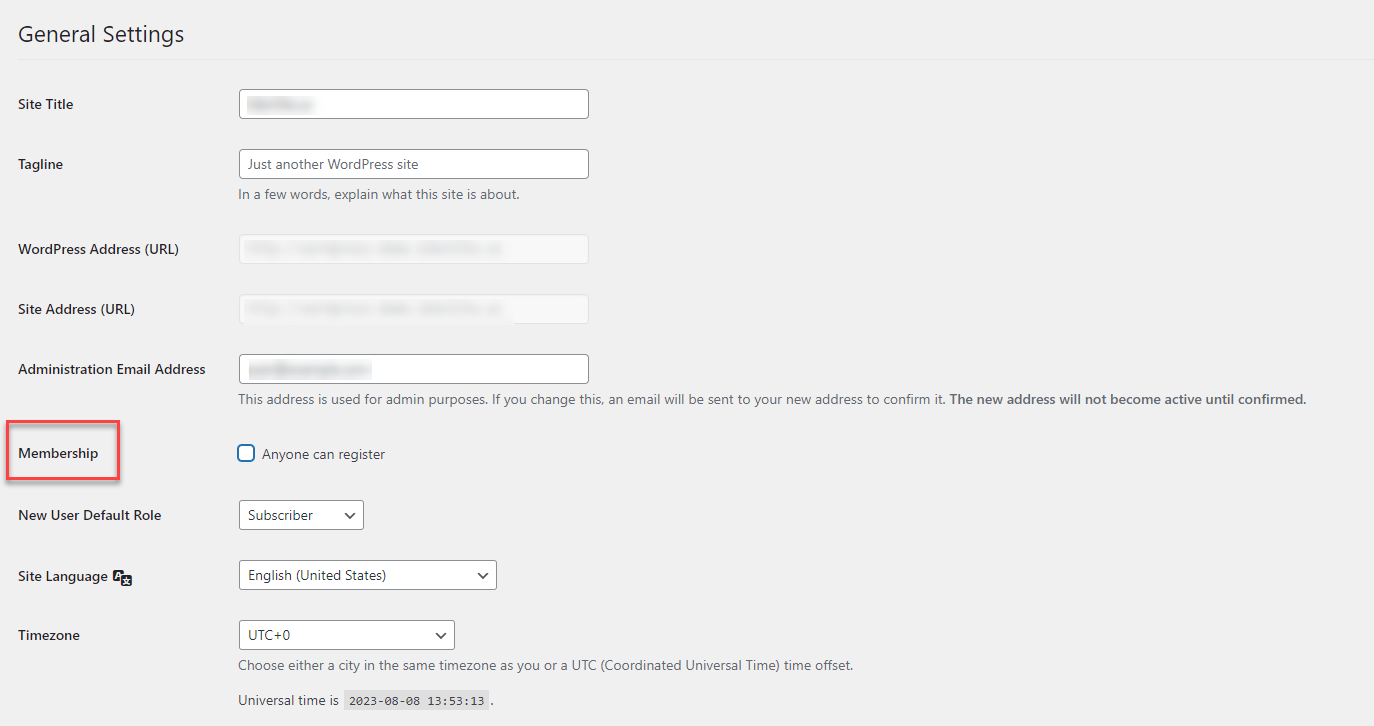1374x726 pixels.
Task: Focus the Tagline input field
Action: (413, 164)
